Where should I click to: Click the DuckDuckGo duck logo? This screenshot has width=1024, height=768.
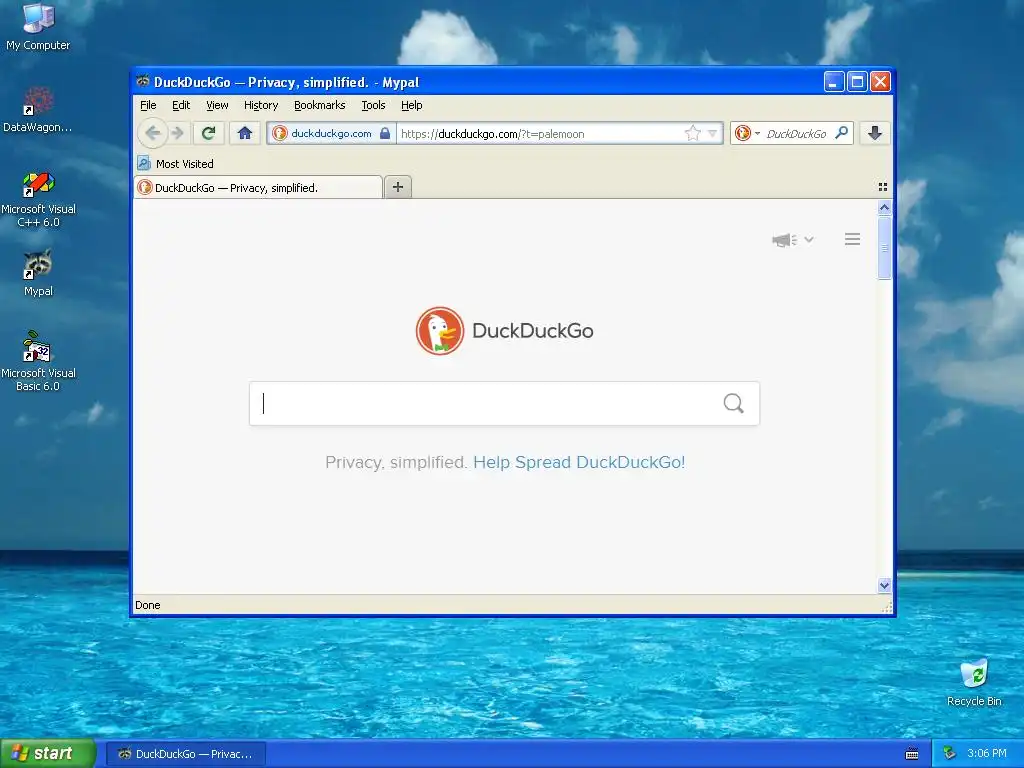point(440,331)
